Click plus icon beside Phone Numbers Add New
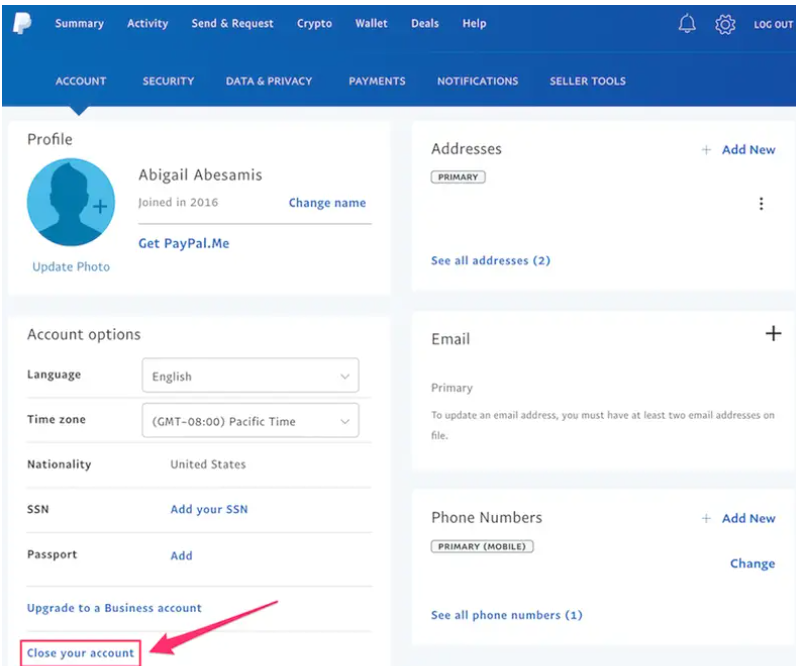 point(706,518)
